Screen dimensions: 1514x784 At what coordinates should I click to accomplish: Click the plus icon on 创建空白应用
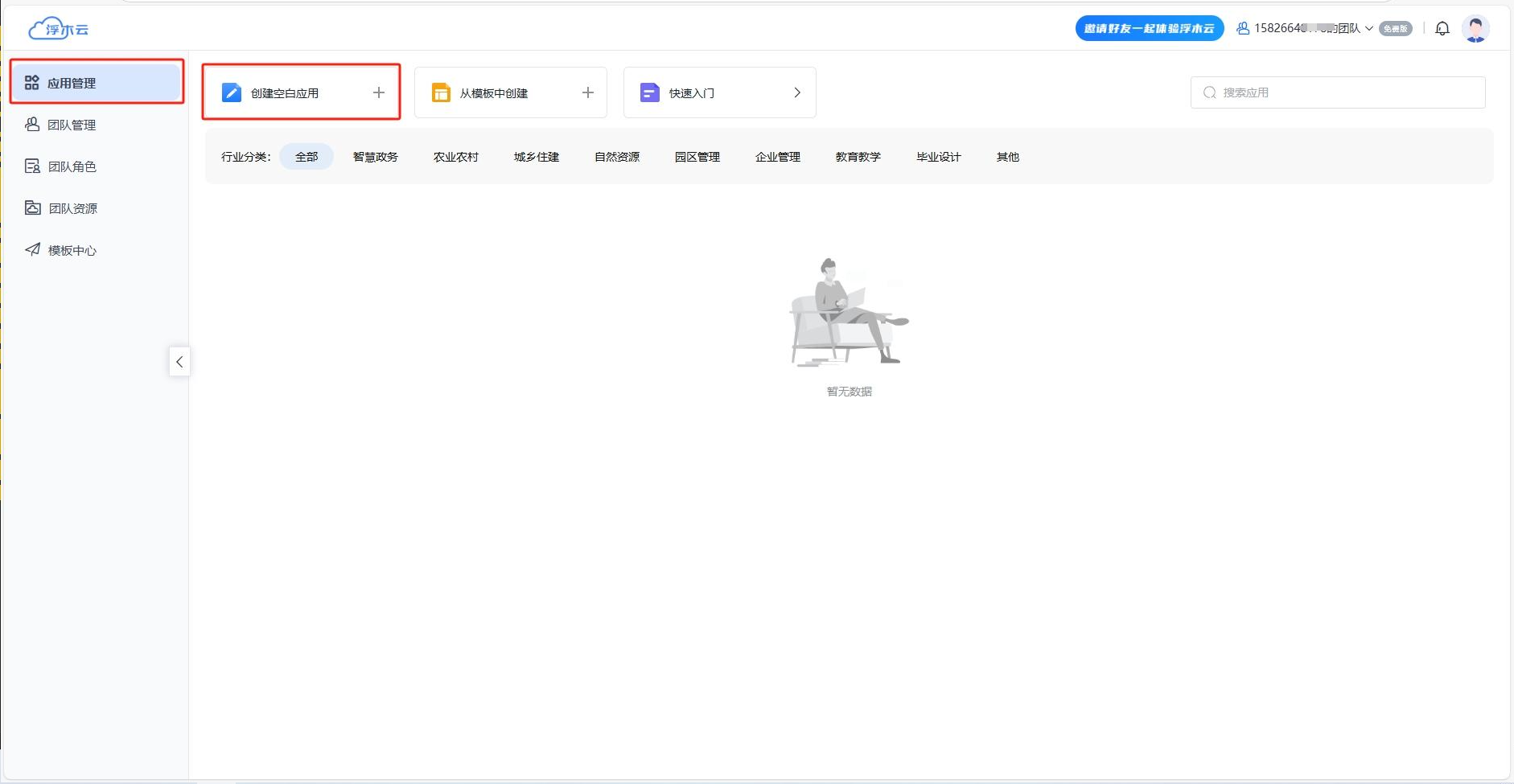[379, 92]
